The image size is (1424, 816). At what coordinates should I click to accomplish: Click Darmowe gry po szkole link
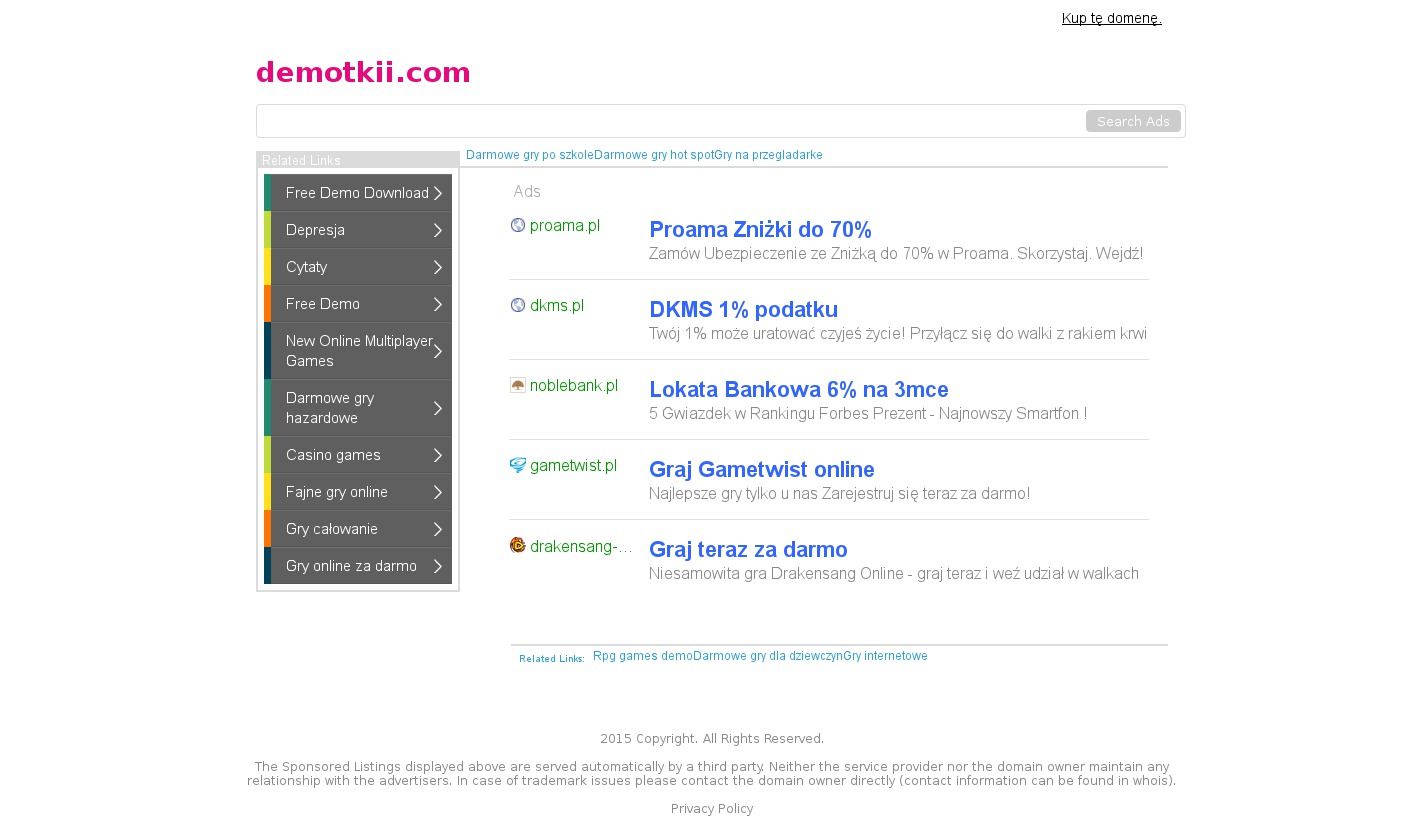pyautogui.click(x=530, y=155)
